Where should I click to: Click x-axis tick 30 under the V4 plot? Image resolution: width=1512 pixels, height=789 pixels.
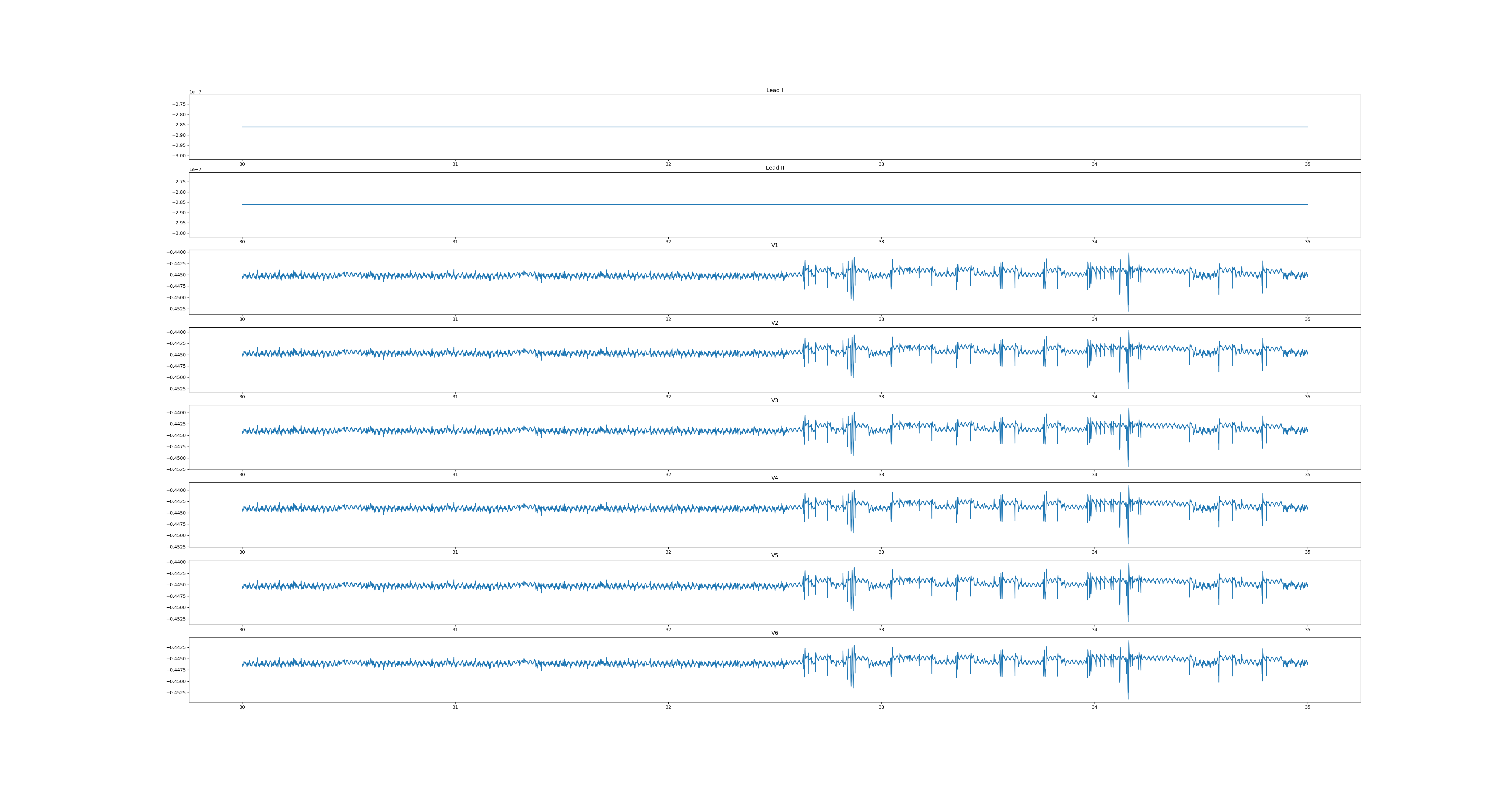(x=242, y=552)
